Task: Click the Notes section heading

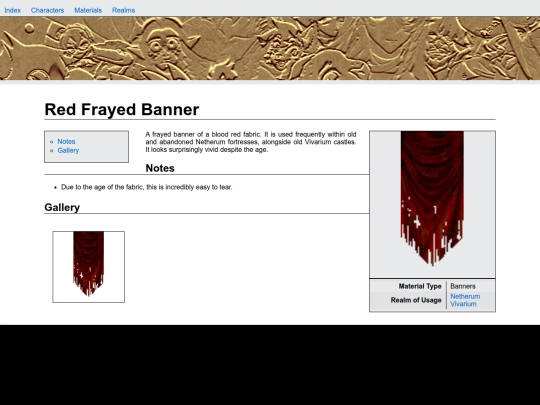Action: 160,168
